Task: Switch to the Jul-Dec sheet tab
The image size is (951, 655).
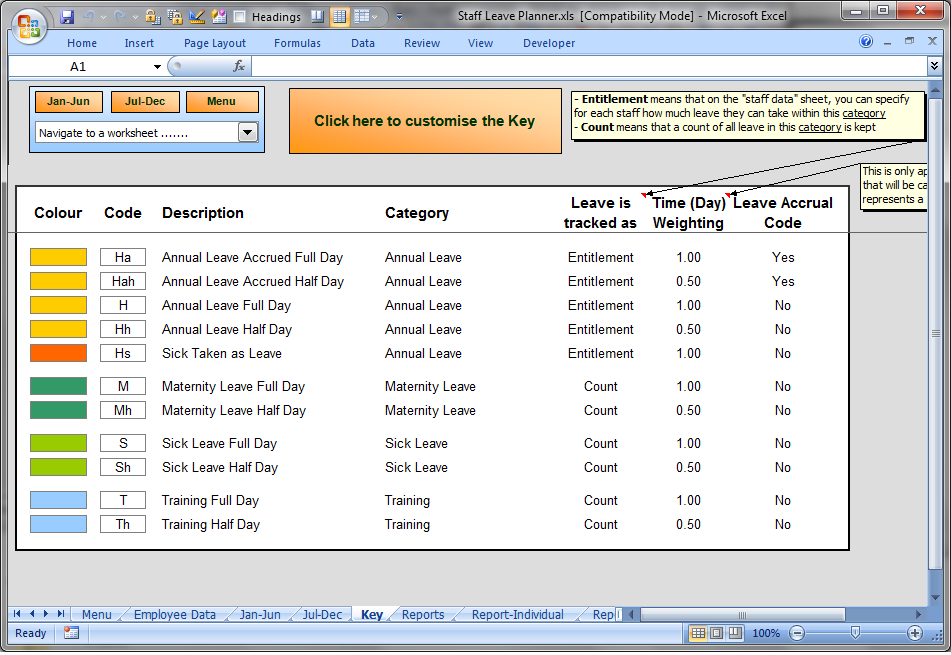Action: pyautogui.click(x=322, y=614)
